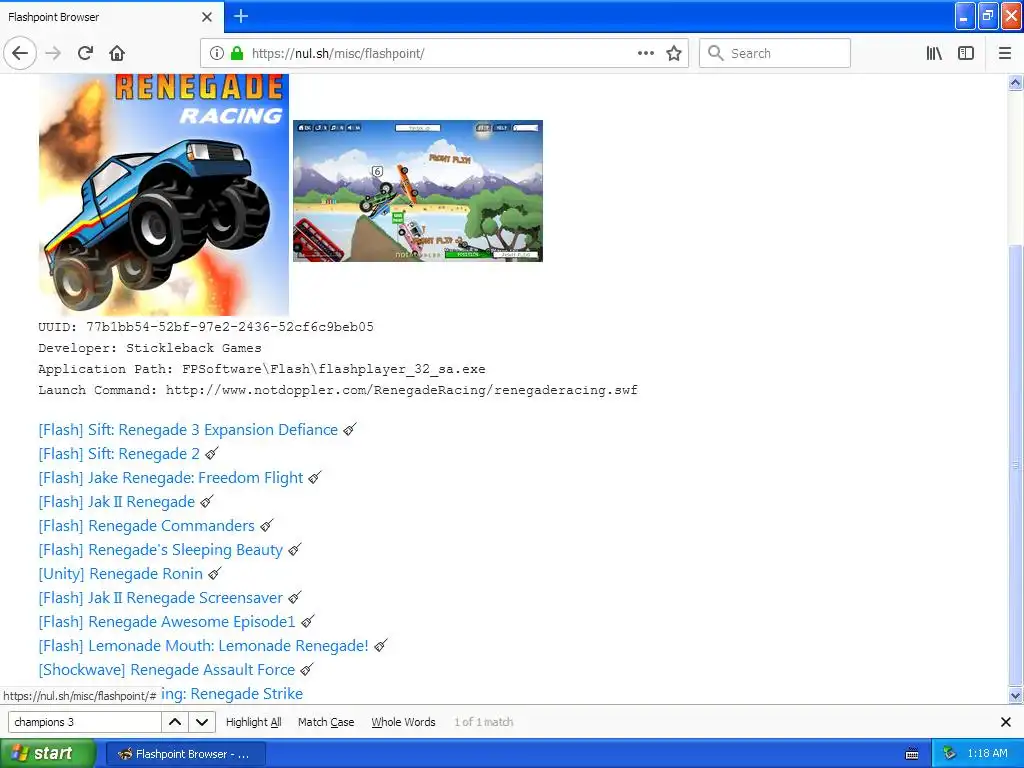Click the UUID text line
The image size is (1024, 768).
[206, 327]
